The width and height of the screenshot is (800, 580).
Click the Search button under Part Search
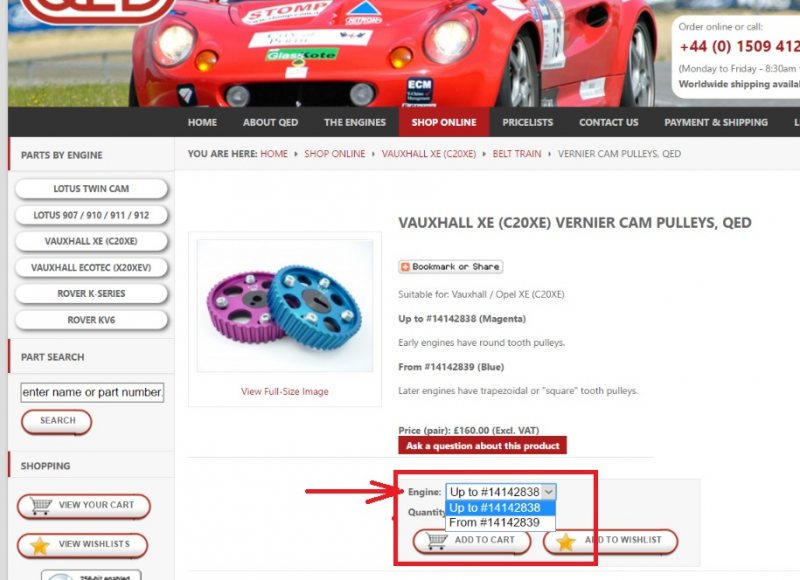pos(57,421)
